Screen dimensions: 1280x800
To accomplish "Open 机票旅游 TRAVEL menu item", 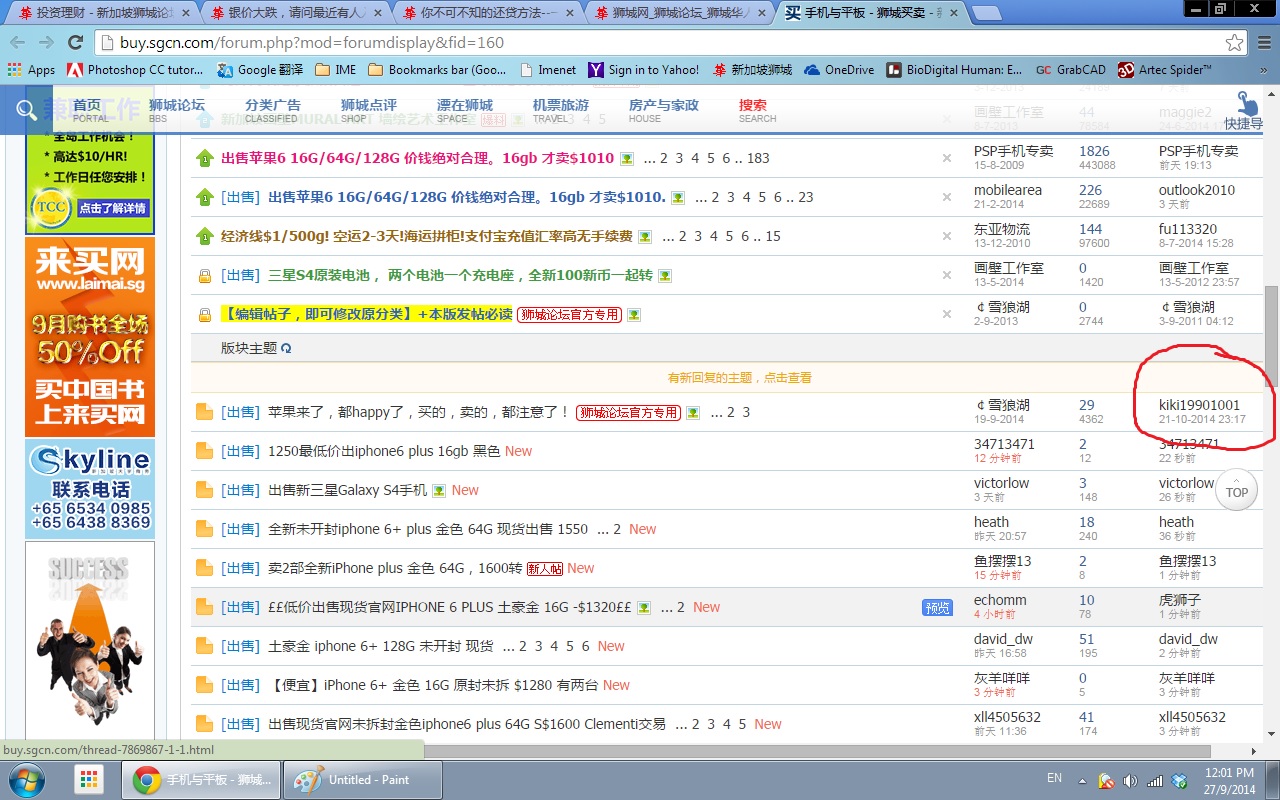I will point(560,110).
